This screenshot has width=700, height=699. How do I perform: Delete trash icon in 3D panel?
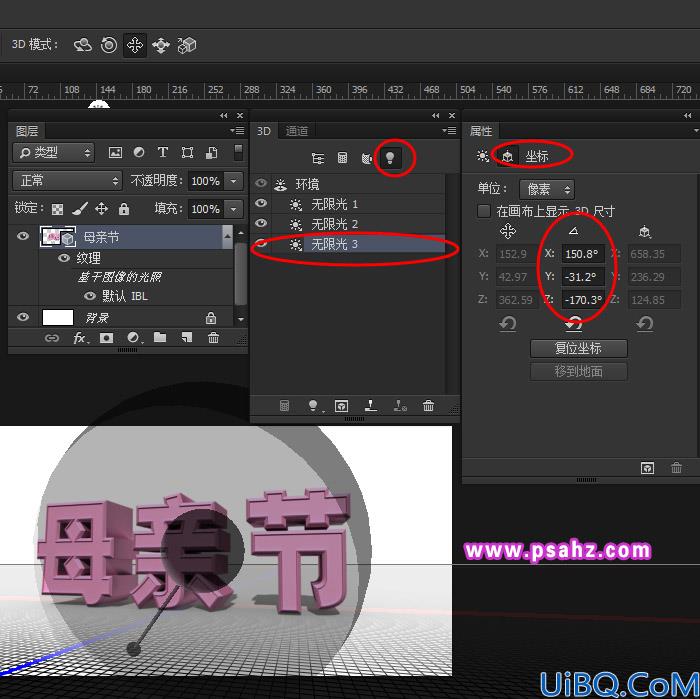click(428, 406)
